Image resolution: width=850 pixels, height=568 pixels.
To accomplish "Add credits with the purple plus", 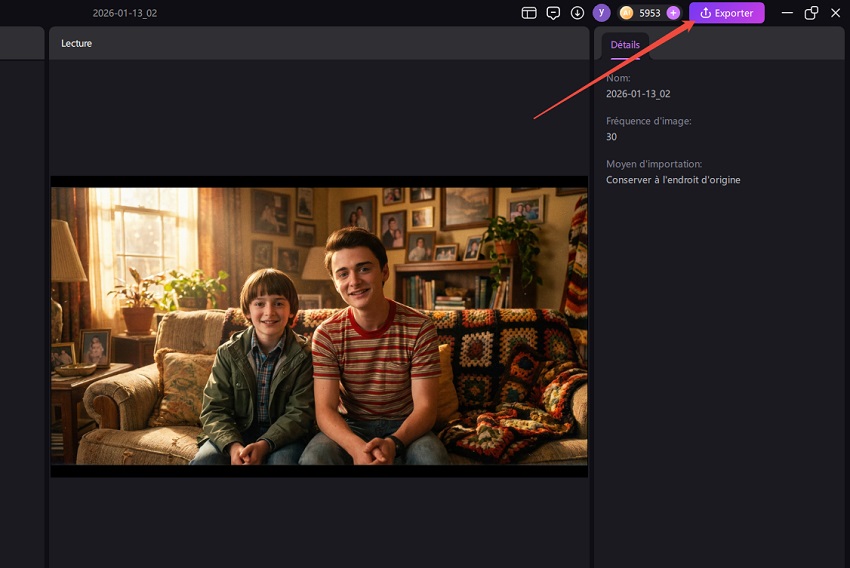I will point(673,13).
